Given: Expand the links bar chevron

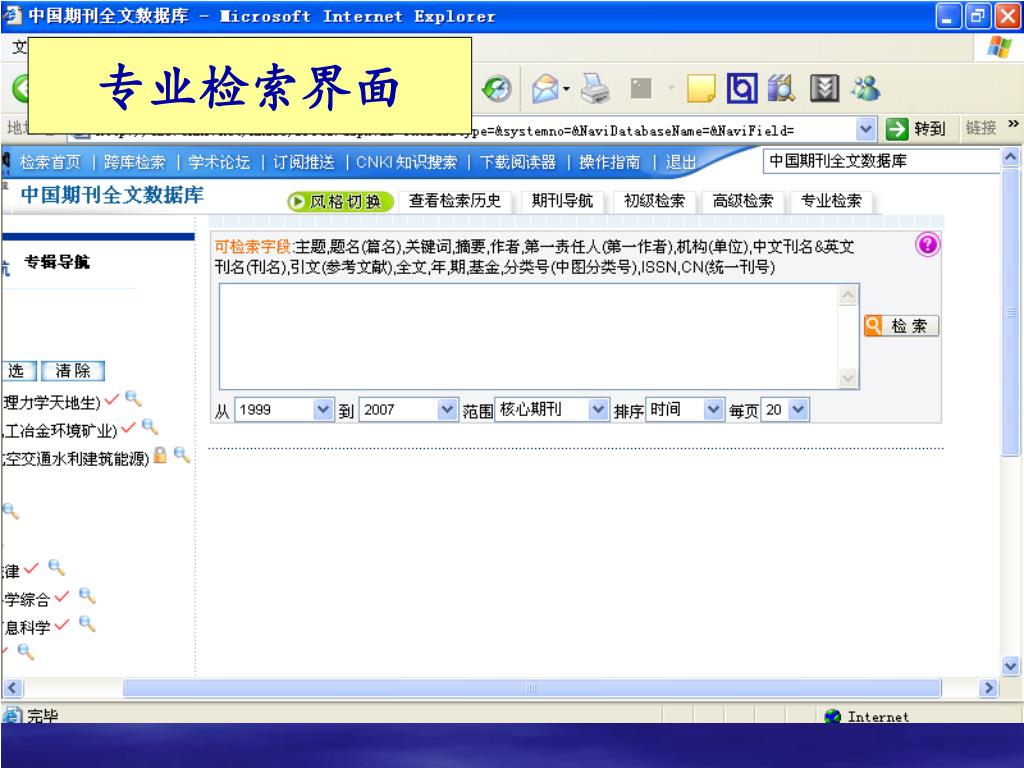Looking at the screenshot, I should 1013,124.
